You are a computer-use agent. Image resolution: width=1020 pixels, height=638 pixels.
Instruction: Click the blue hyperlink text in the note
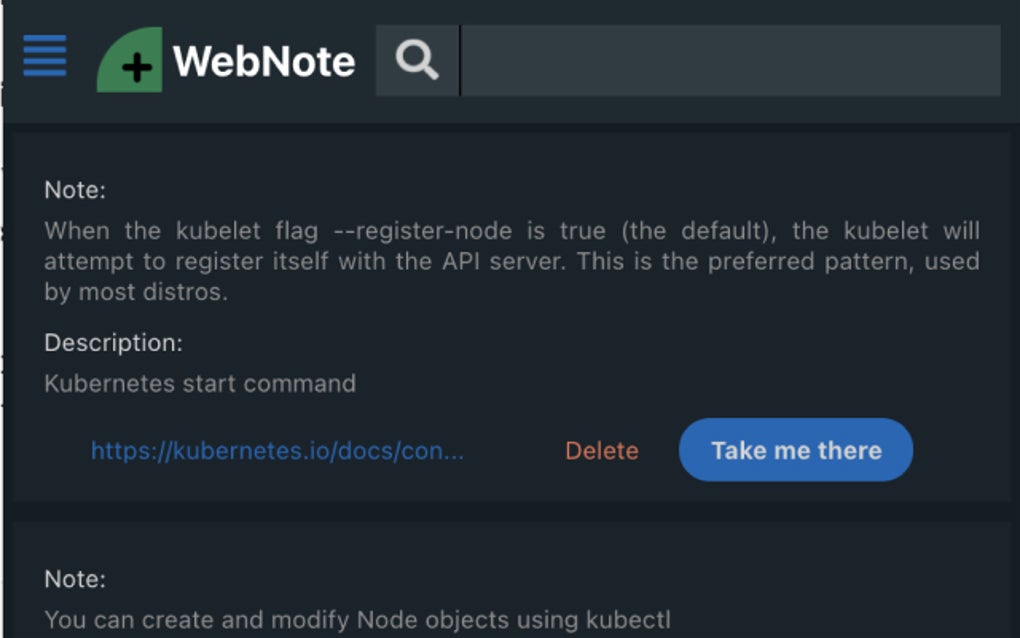click(276, 450)
